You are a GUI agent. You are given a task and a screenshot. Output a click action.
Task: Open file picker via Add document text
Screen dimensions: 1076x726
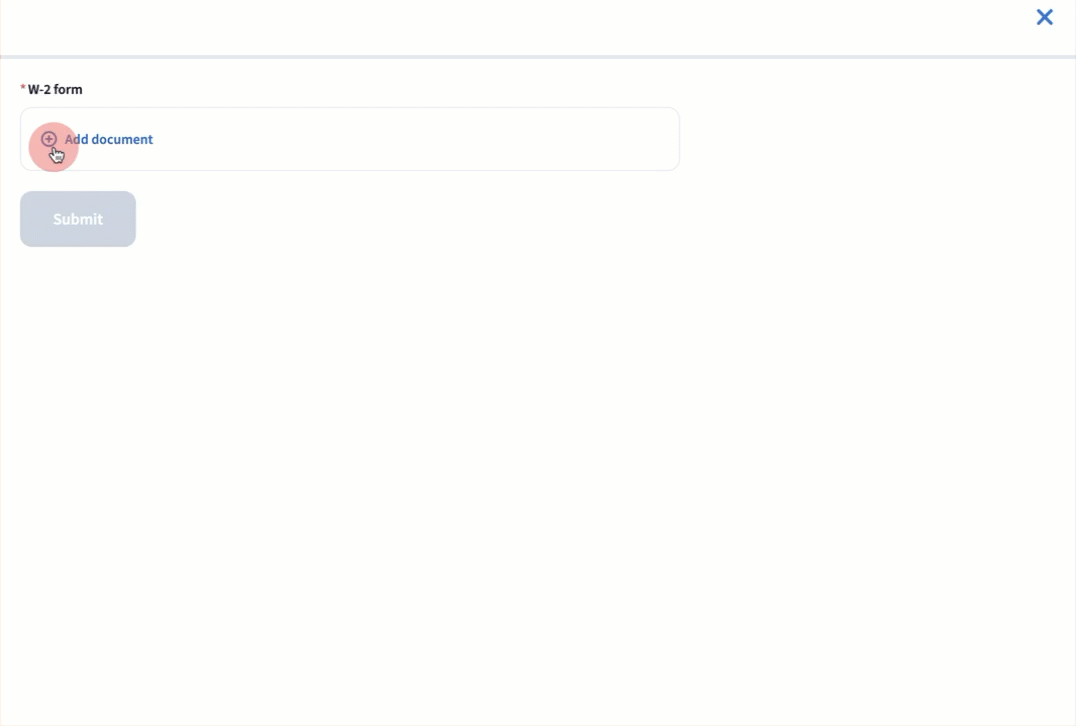point(108,139)
